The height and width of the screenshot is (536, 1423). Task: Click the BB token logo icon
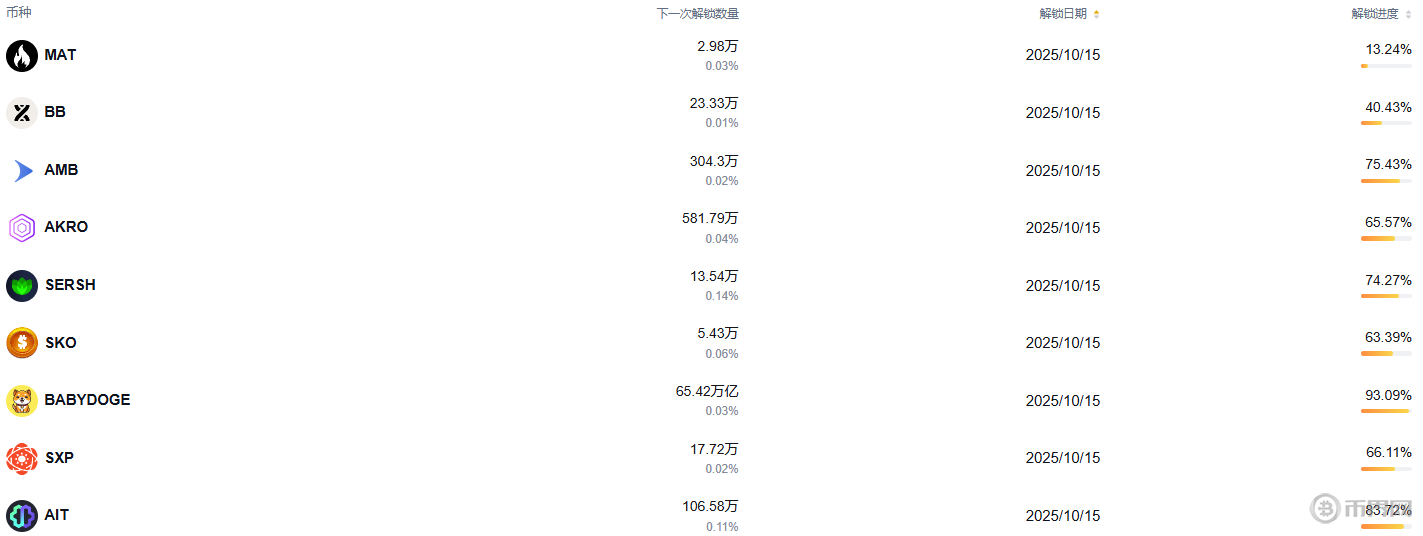coord(22,113)
